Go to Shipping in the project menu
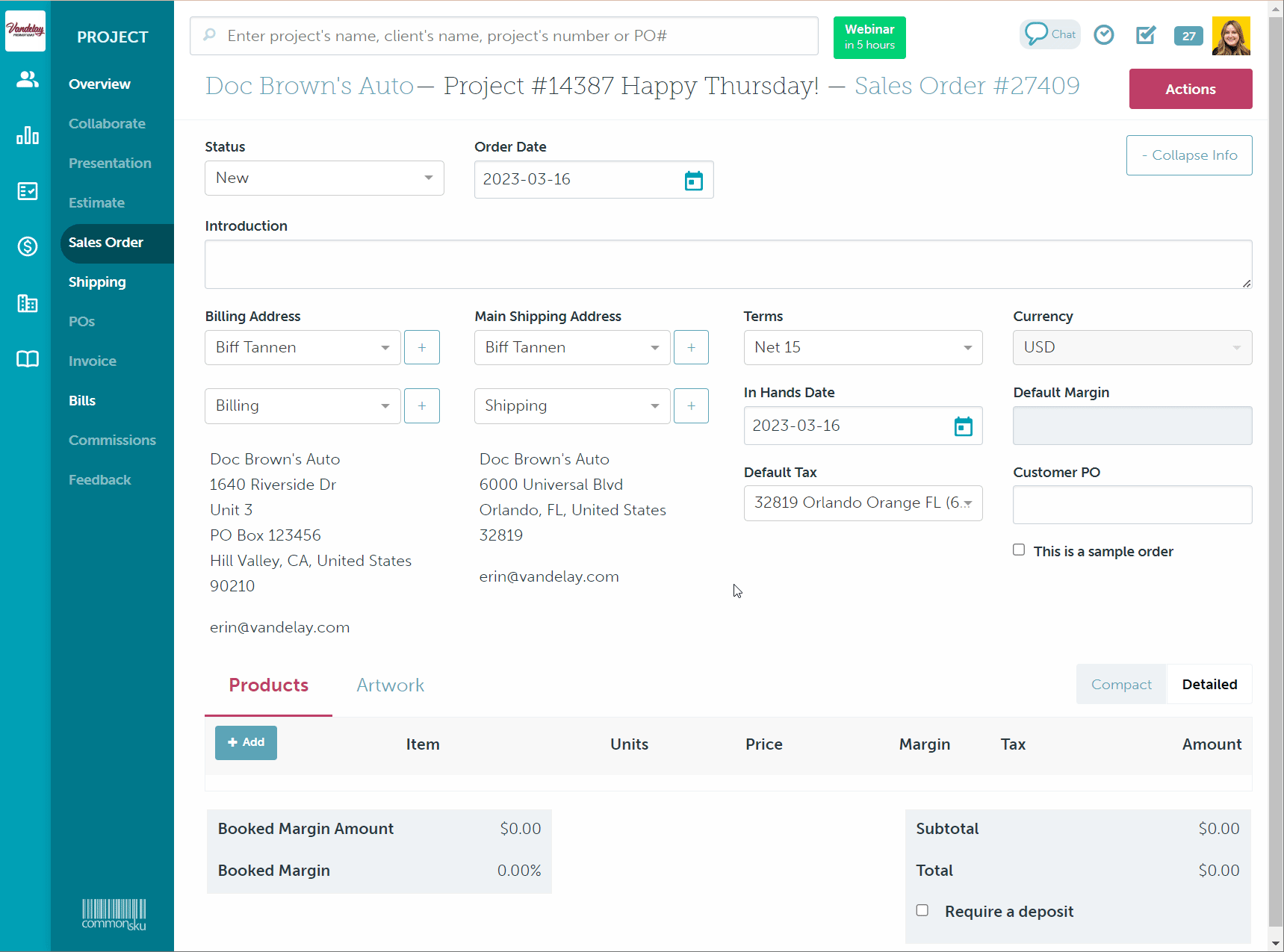 click(97, 281)
